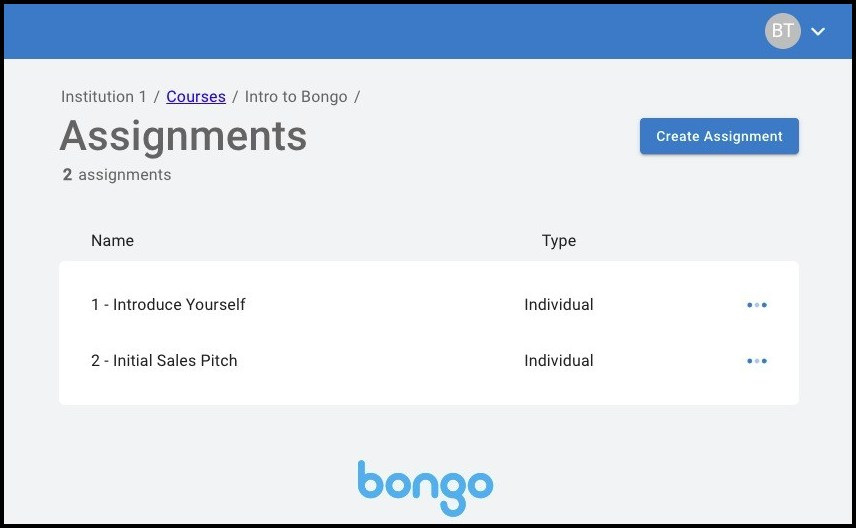Click the slash separator after Courses
The width and height of the screenshot is (856, 528).
tap(235, 97)
